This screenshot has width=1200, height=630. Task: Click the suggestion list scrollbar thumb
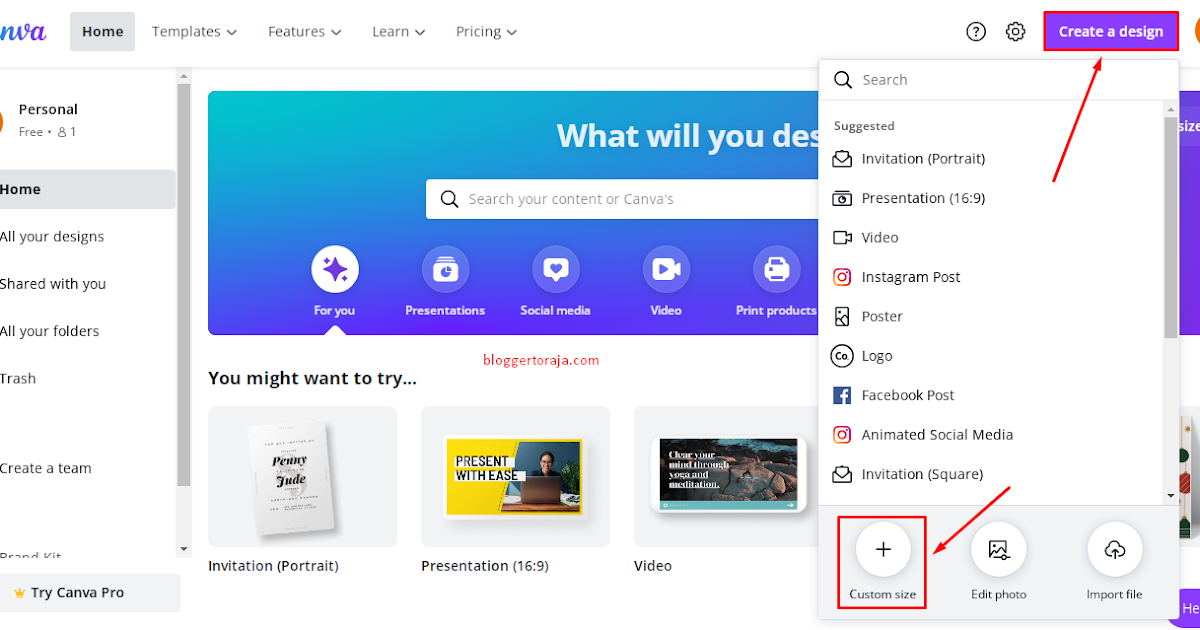(1170, 226)
